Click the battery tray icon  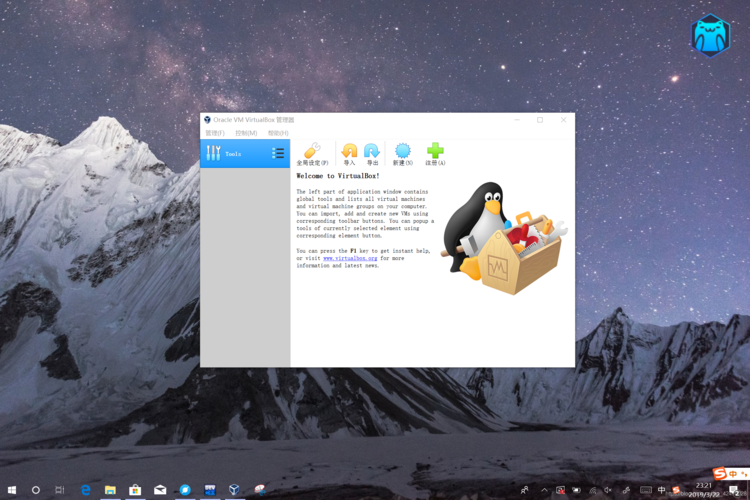click(x=577, y=490)
